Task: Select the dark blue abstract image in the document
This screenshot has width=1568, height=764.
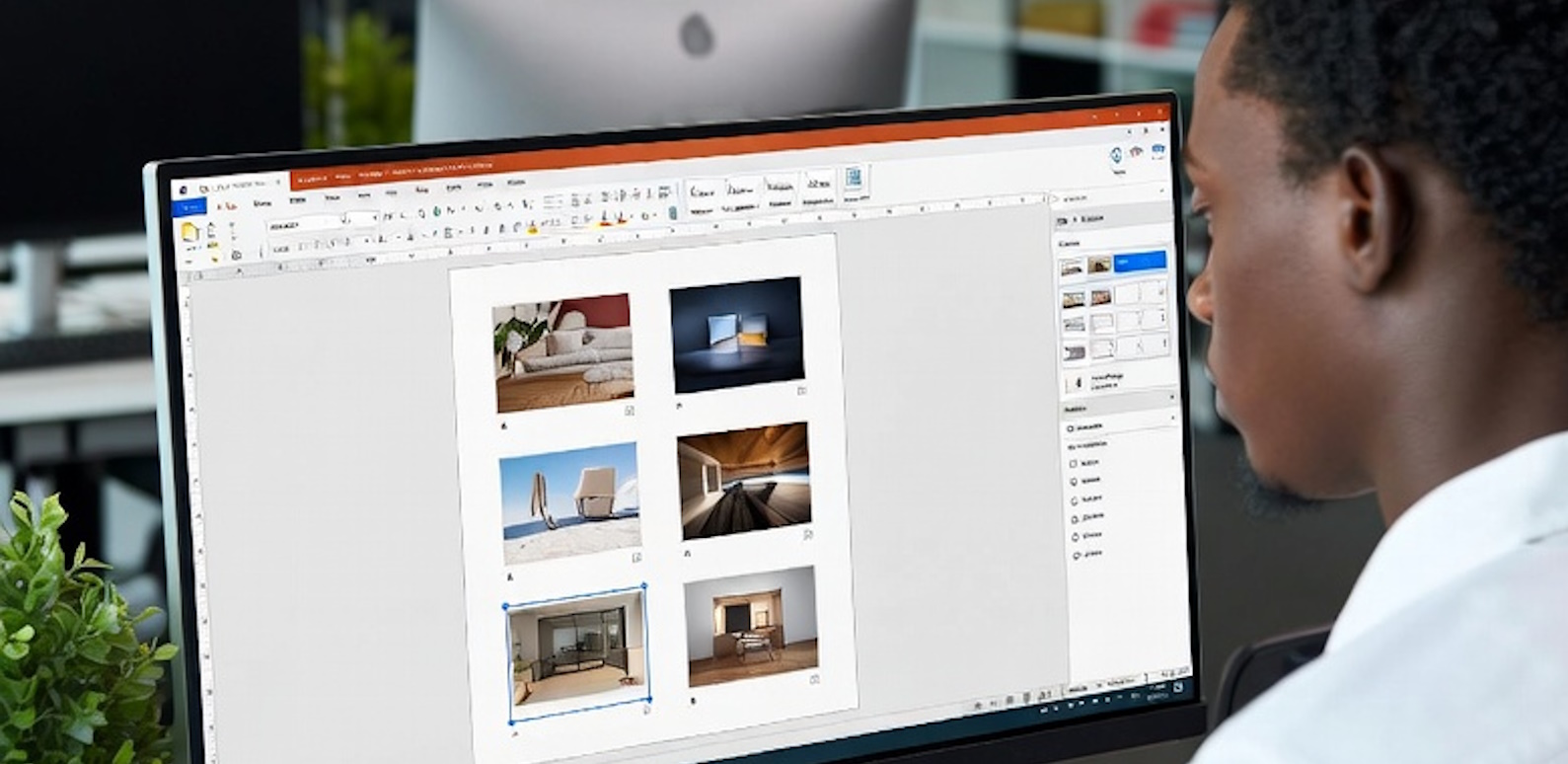Action: (x=736, y=334)
